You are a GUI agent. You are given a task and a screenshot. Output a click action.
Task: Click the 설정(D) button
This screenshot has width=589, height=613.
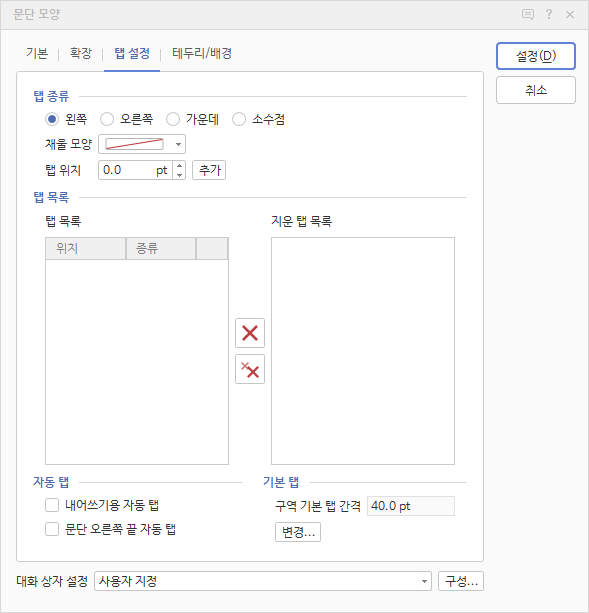[x=536, y=56]
